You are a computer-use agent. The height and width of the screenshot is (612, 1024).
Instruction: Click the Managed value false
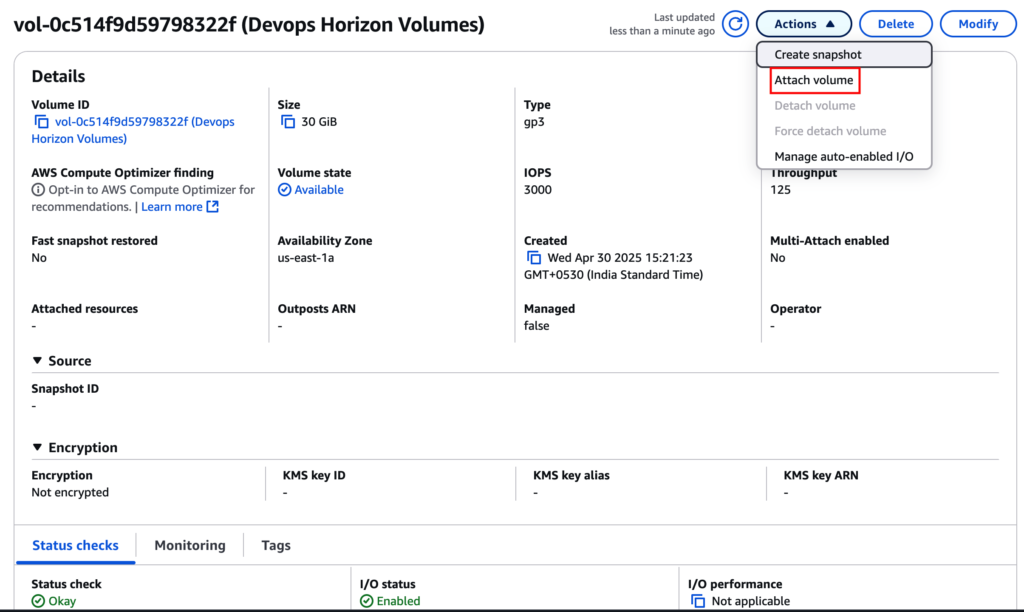point(536,326)
